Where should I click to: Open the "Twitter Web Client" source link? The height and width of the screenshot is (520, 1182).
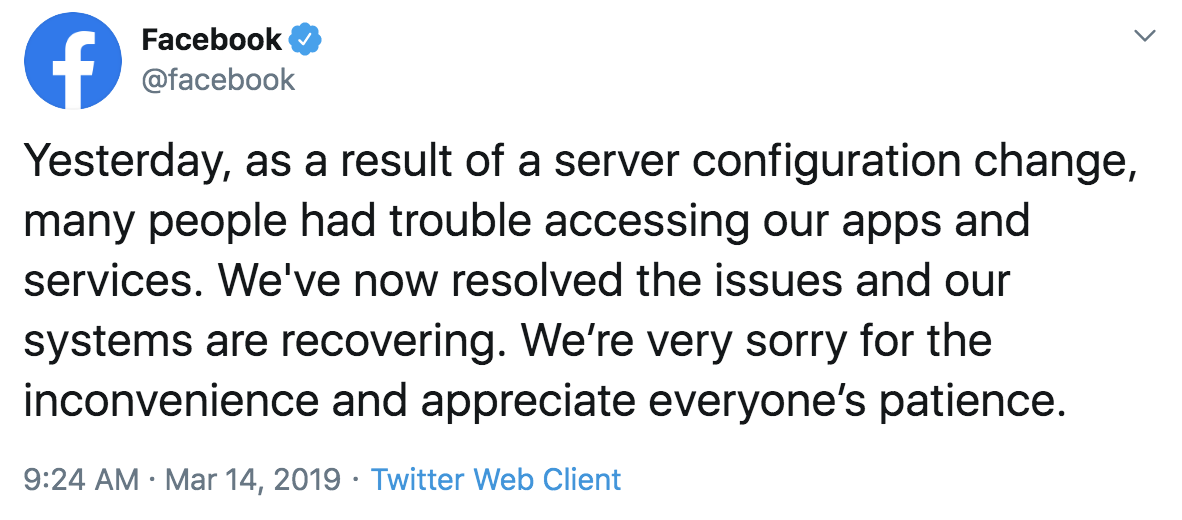tap(496, 479)
